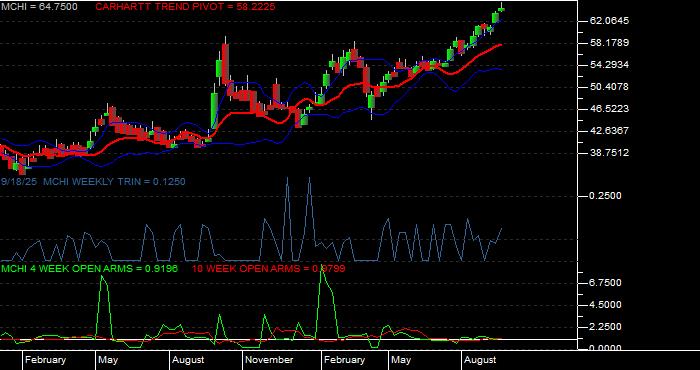Click the latest green candlestick at chart top

501,9
